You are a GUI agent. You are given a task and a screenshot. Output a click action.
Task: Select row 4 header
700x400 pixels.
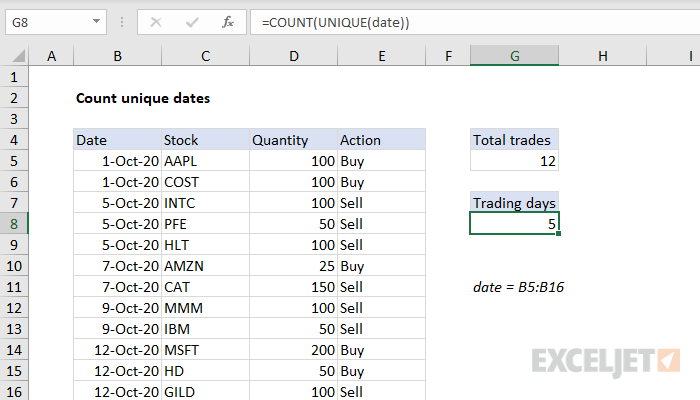[x=14, y=140]
